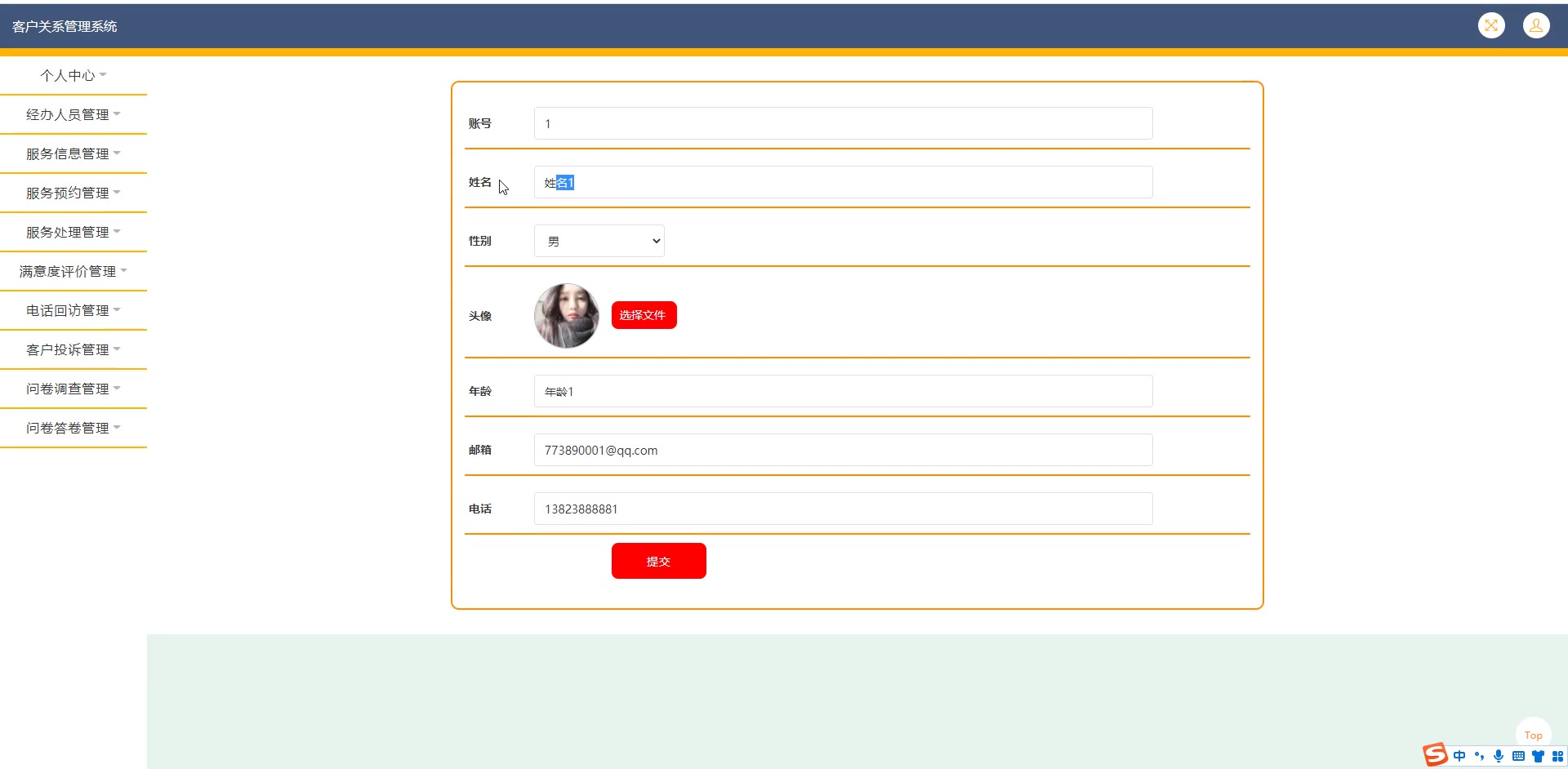Click the 年龄 field label

pos(480,391)
